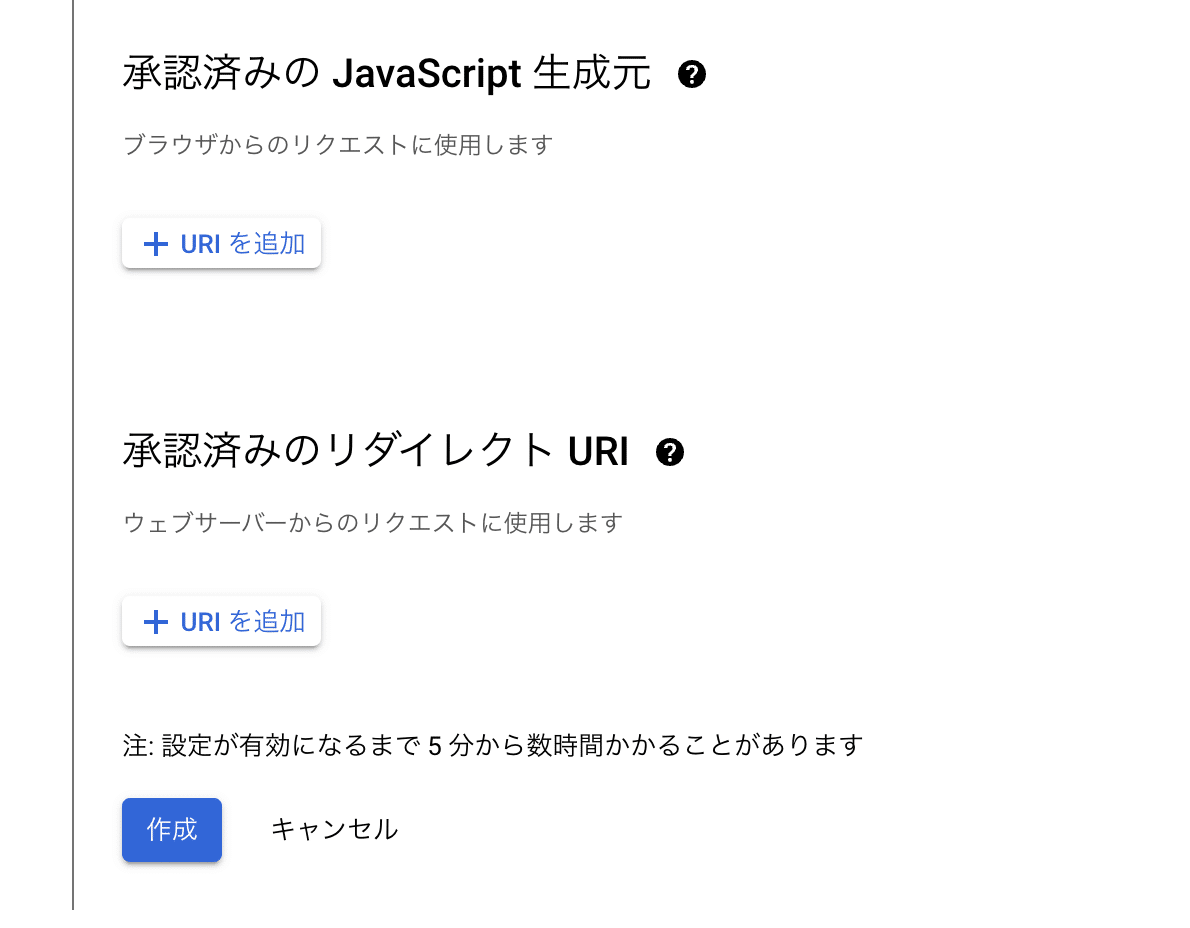Click the question mark icon beside リダイレクト URI
This screenshot has height=928, width=1190.
[x=671, y=451]
